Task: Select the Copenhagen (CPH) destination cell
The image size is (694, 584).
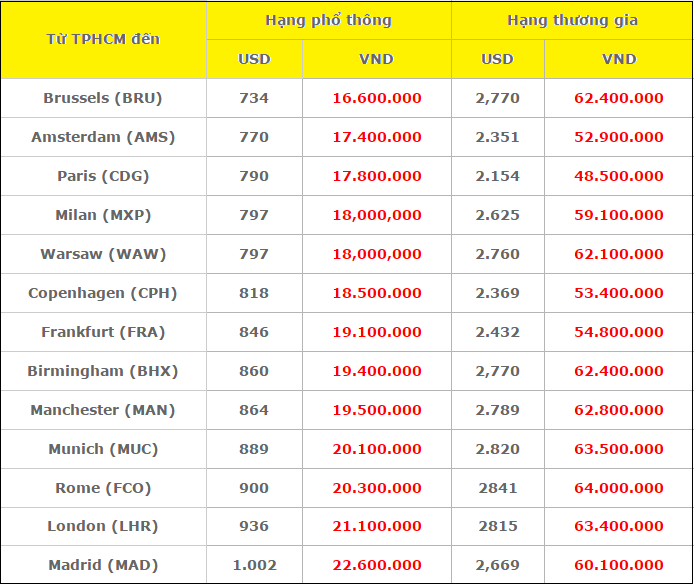Action: 103,293
